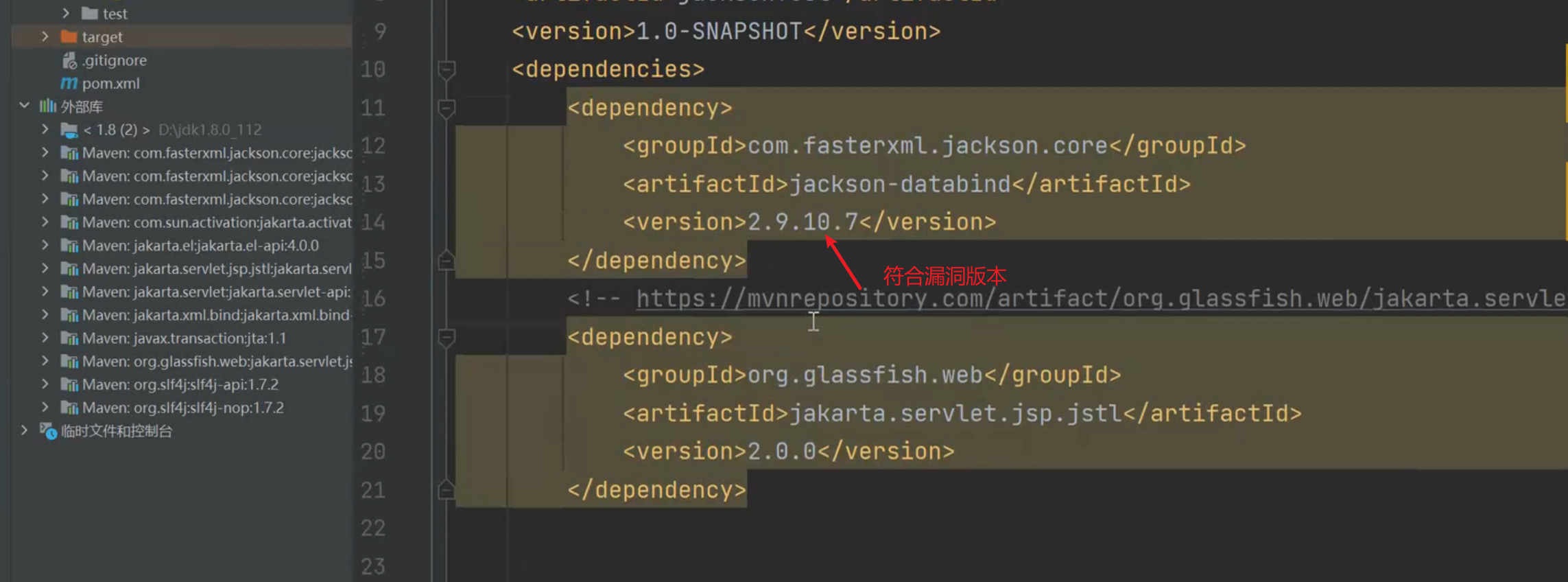This screenshot has height=582, width=1568.
Task: Collapse the dependencies block fold marker on line 10
Action: point(447,69)
